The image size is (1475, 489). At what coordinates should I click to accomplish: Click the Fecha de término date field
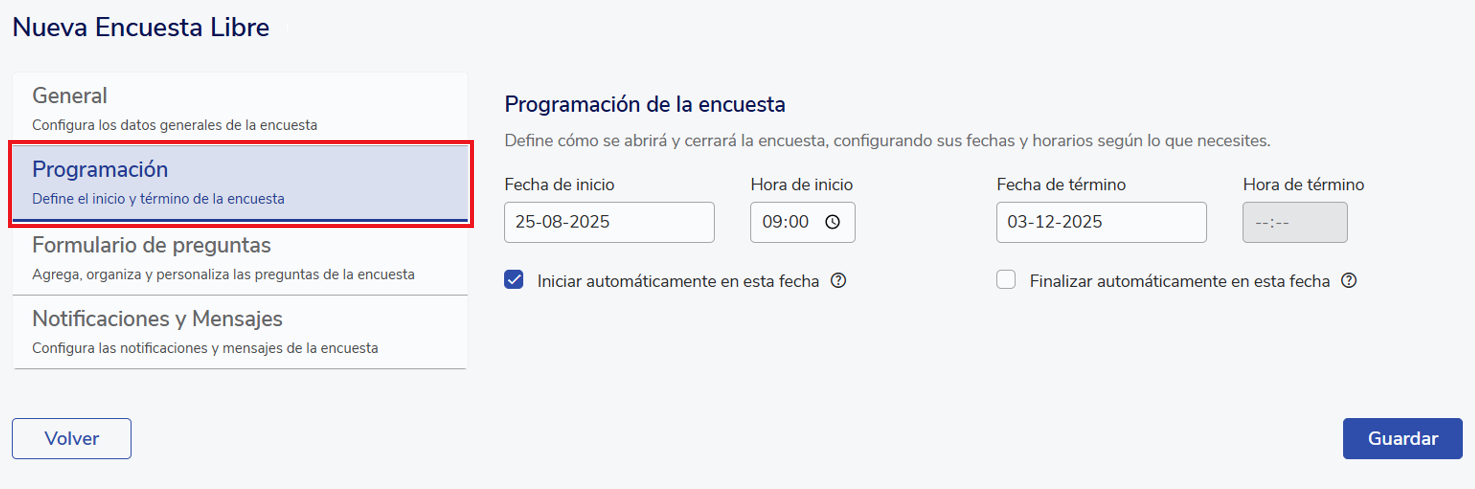tap(1101, 222)
